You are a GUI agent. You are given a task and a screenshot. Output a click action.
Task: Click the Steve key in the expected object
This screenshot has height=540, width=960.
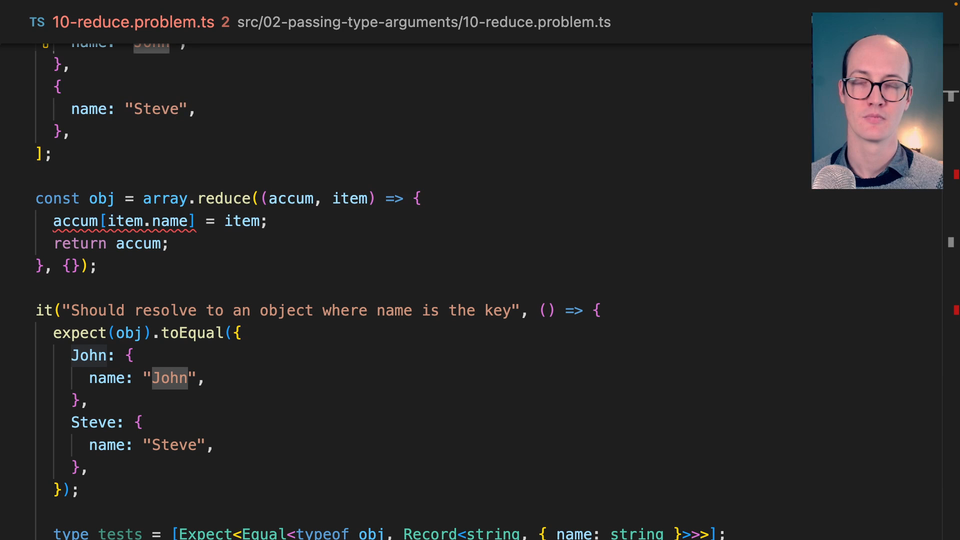(94, 423)
